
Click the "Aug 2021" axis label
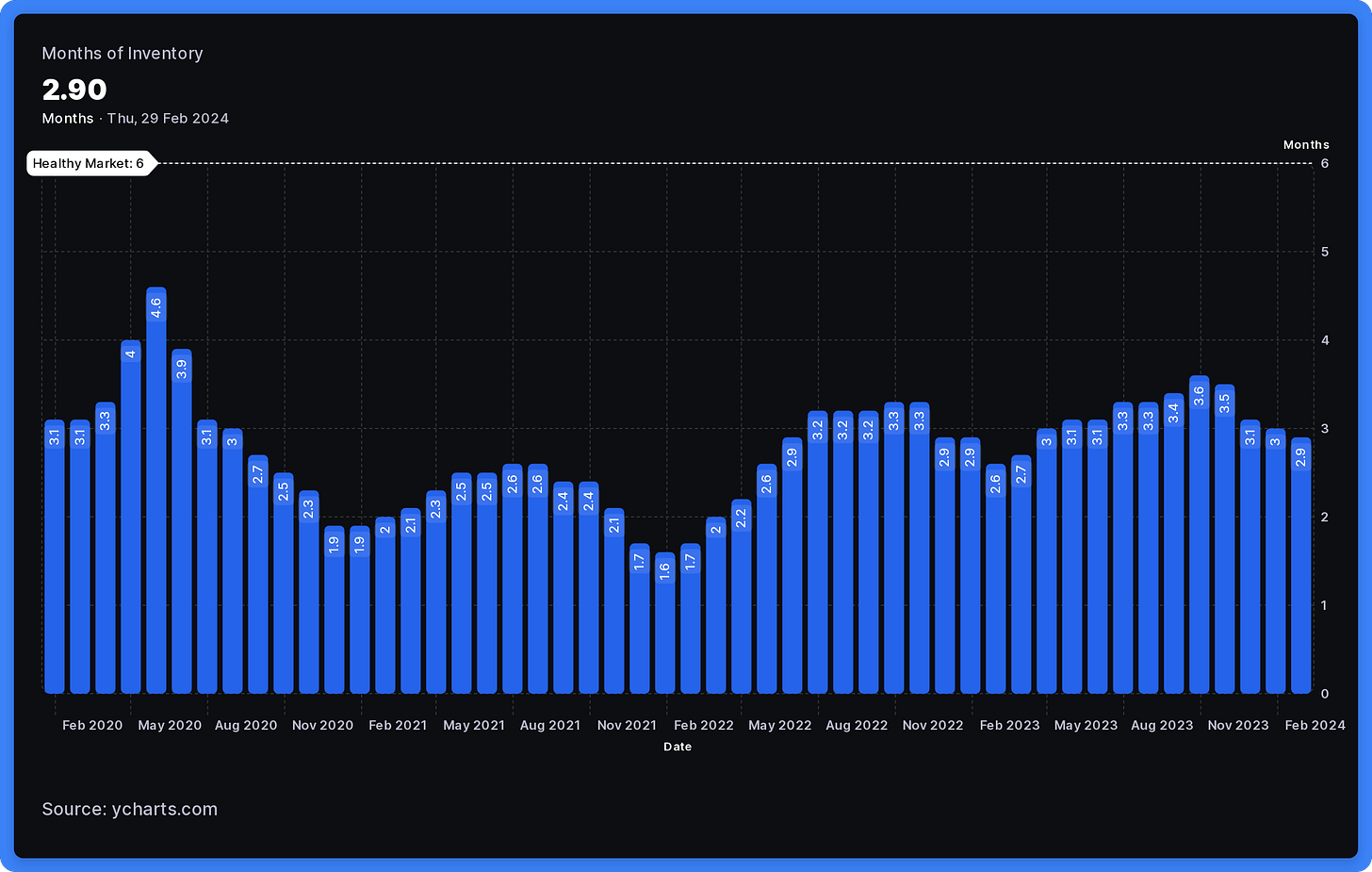click(x=550, y=725)
